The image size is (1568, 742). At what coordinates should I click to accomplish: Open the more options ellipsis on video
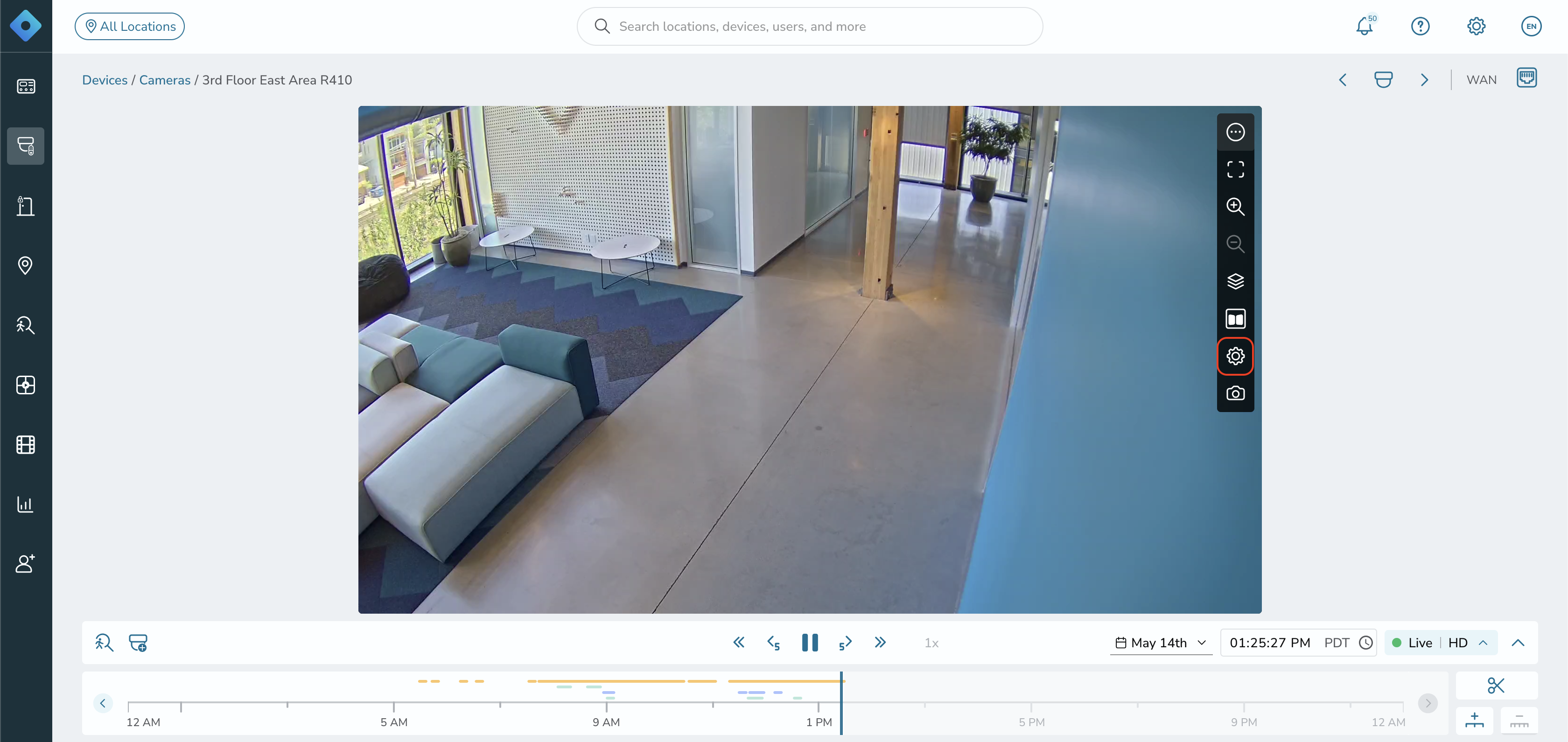1235,132
